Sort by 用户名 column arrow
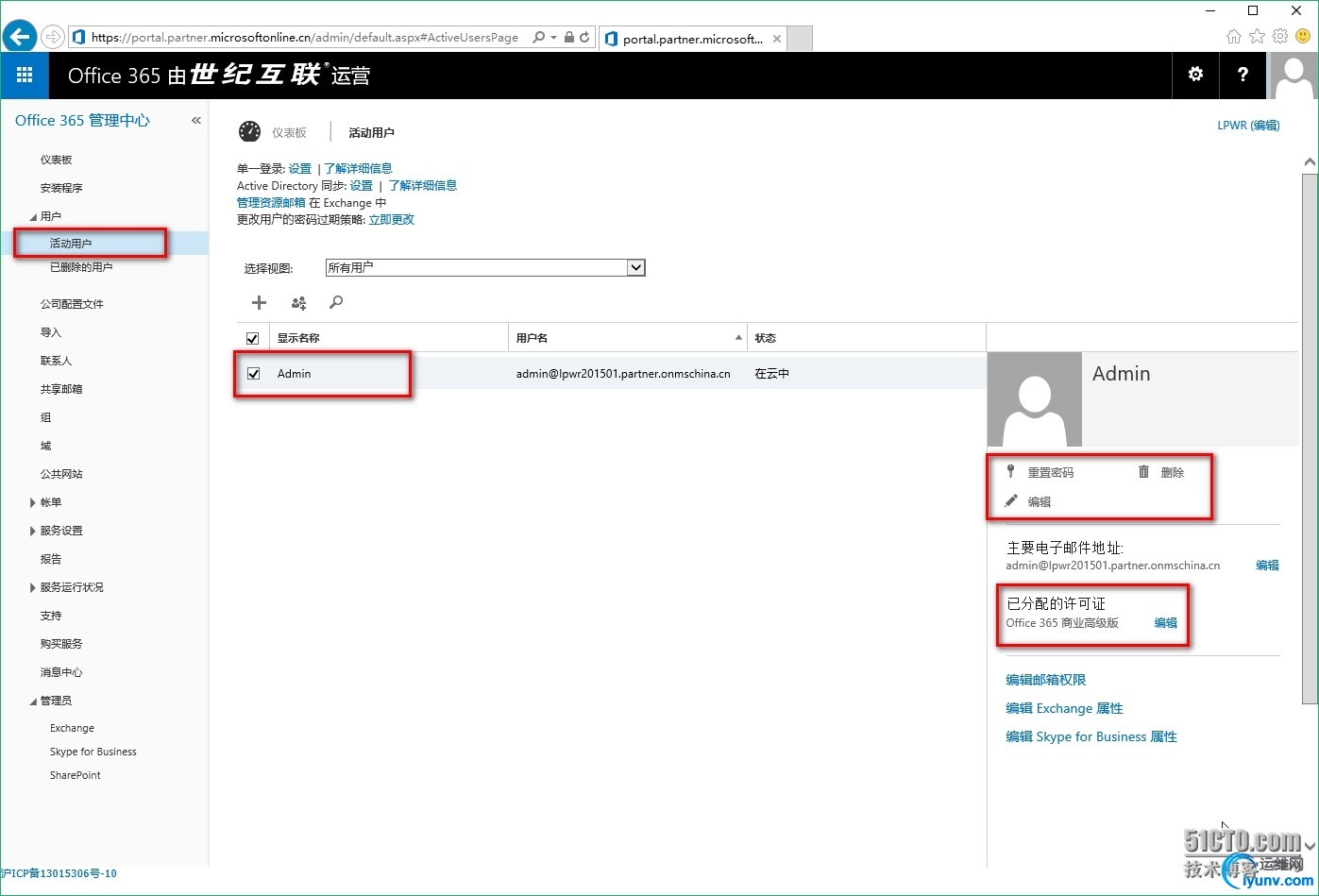 coord(738,338)
